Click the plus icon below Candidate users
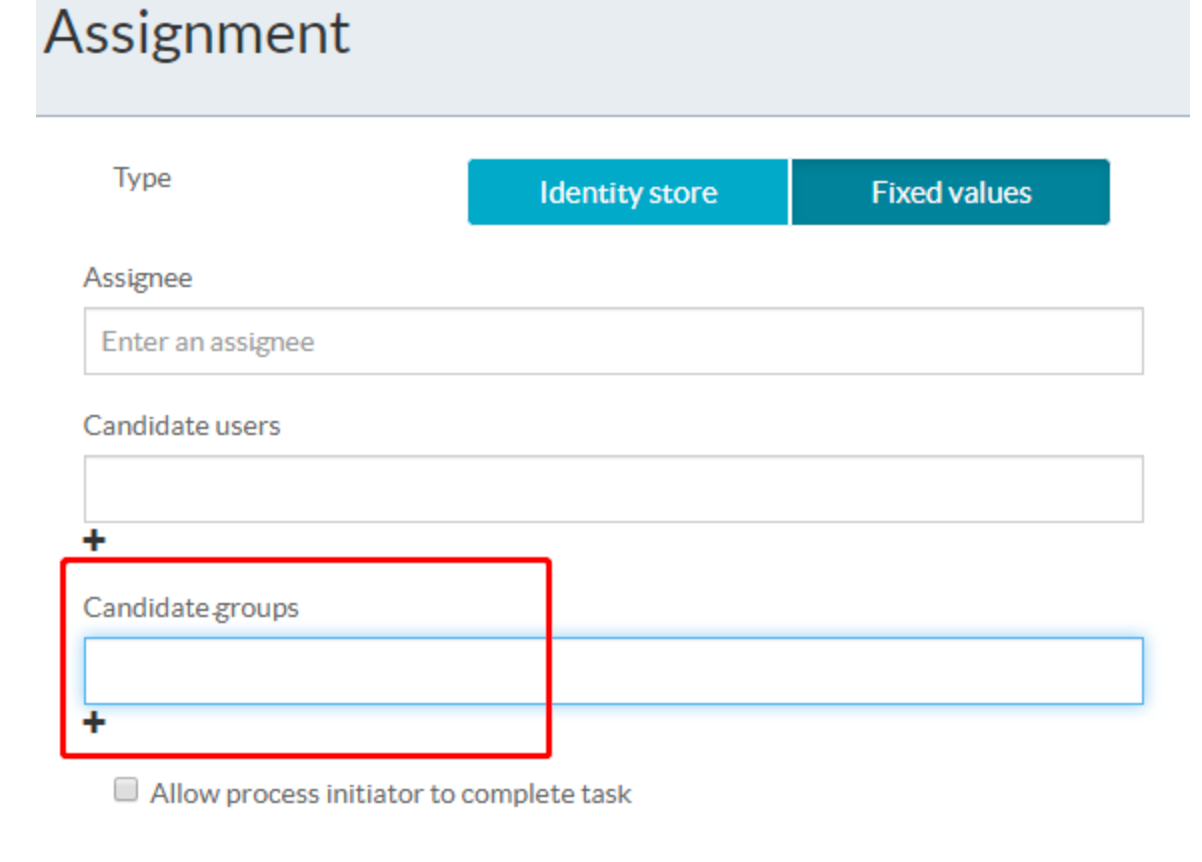1202x862 pixels. (x=94, y=541)
